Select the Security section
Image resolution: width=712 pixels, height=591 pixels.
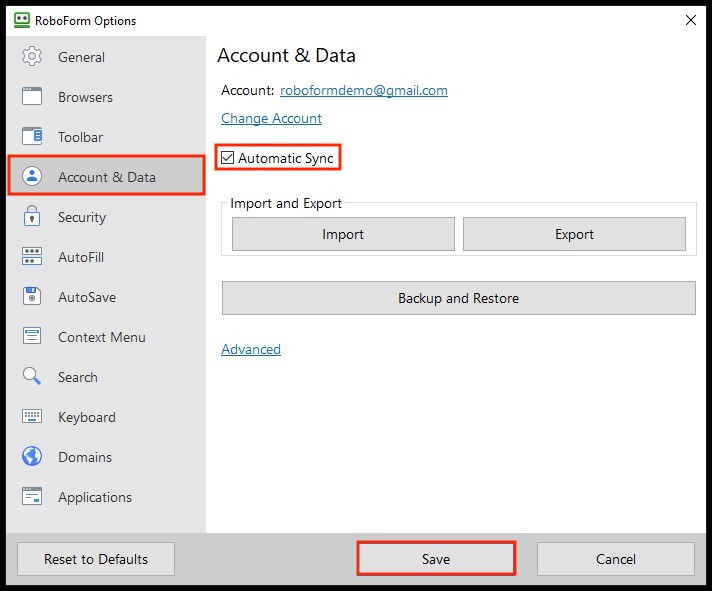(x=106, y=217)
